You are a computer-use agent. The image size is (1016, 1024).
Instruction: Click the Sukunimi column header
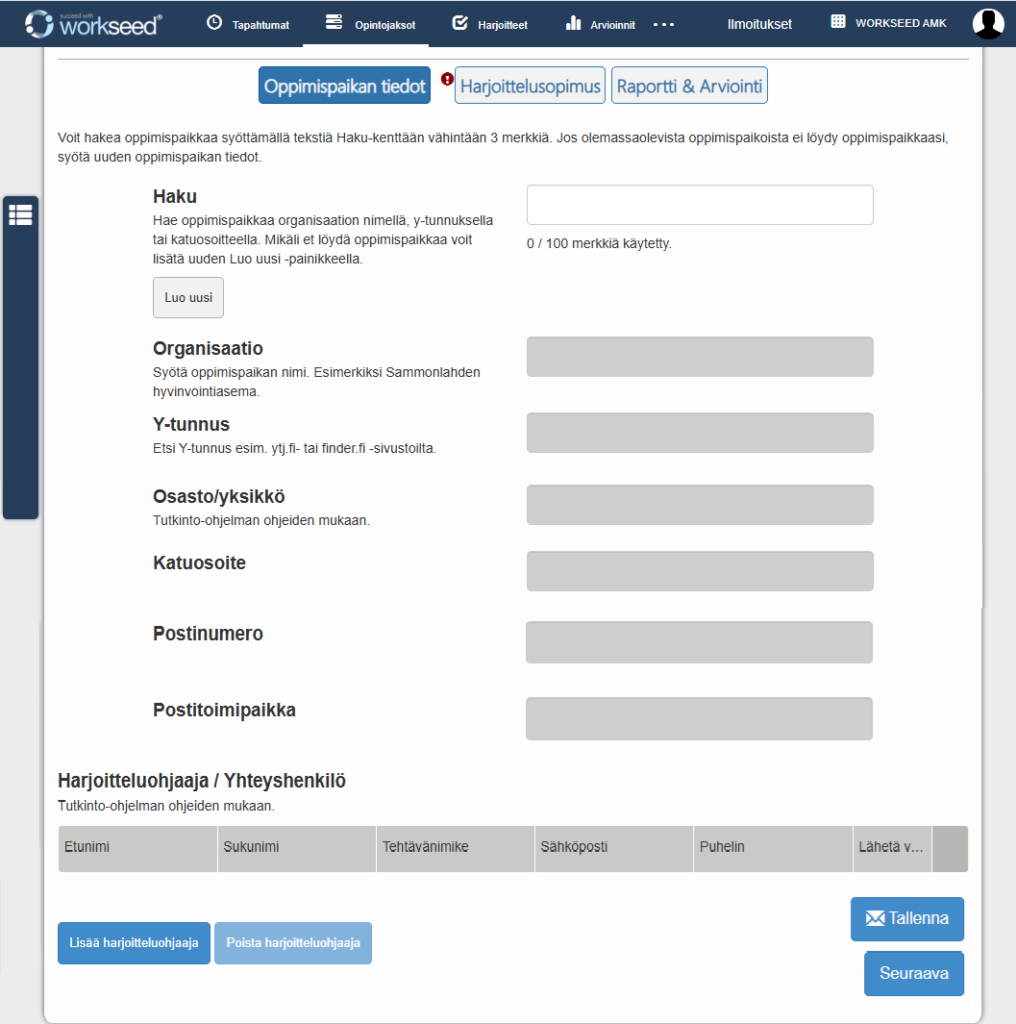point(296,849)
